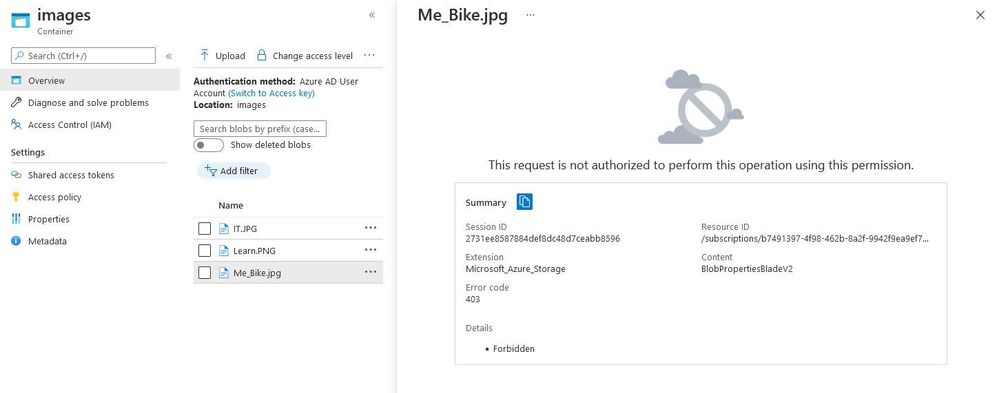
Task: Select the Learn.PNG checkbox
Action: click(x=205, y=250)
